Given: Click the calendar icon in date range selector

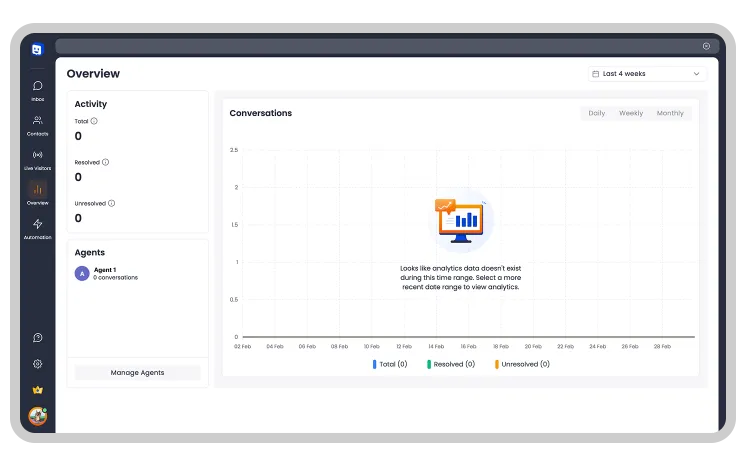Looking at the screenshot, I should click(595, 74).
